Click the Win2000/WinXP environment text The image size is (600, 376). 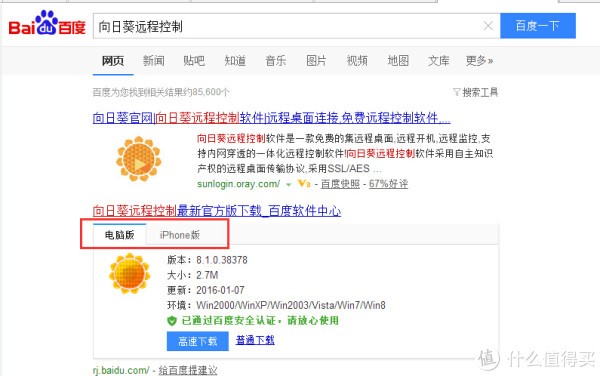291,305
